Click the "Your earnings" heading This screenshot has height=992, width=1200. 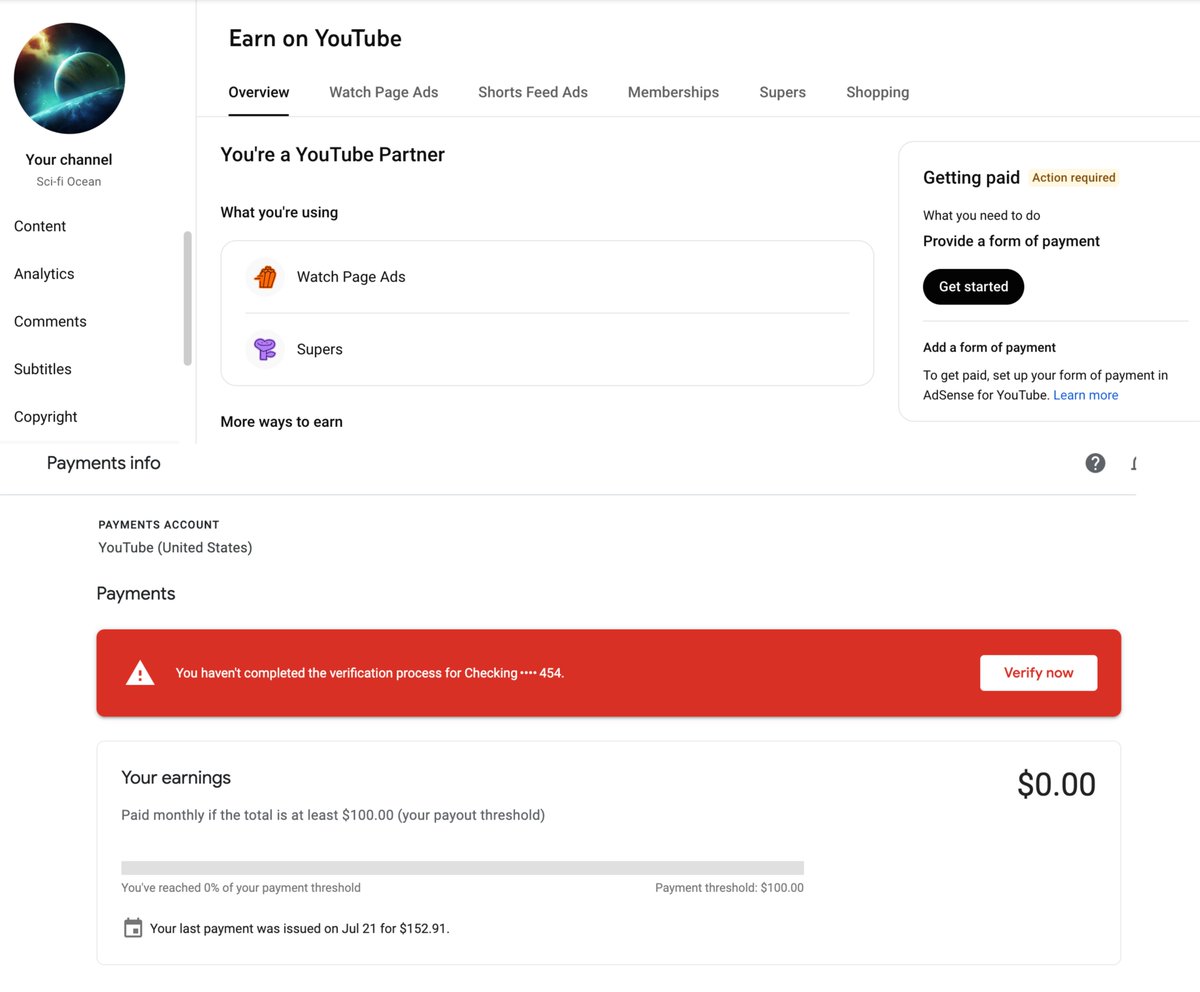(x=176, y=778)
